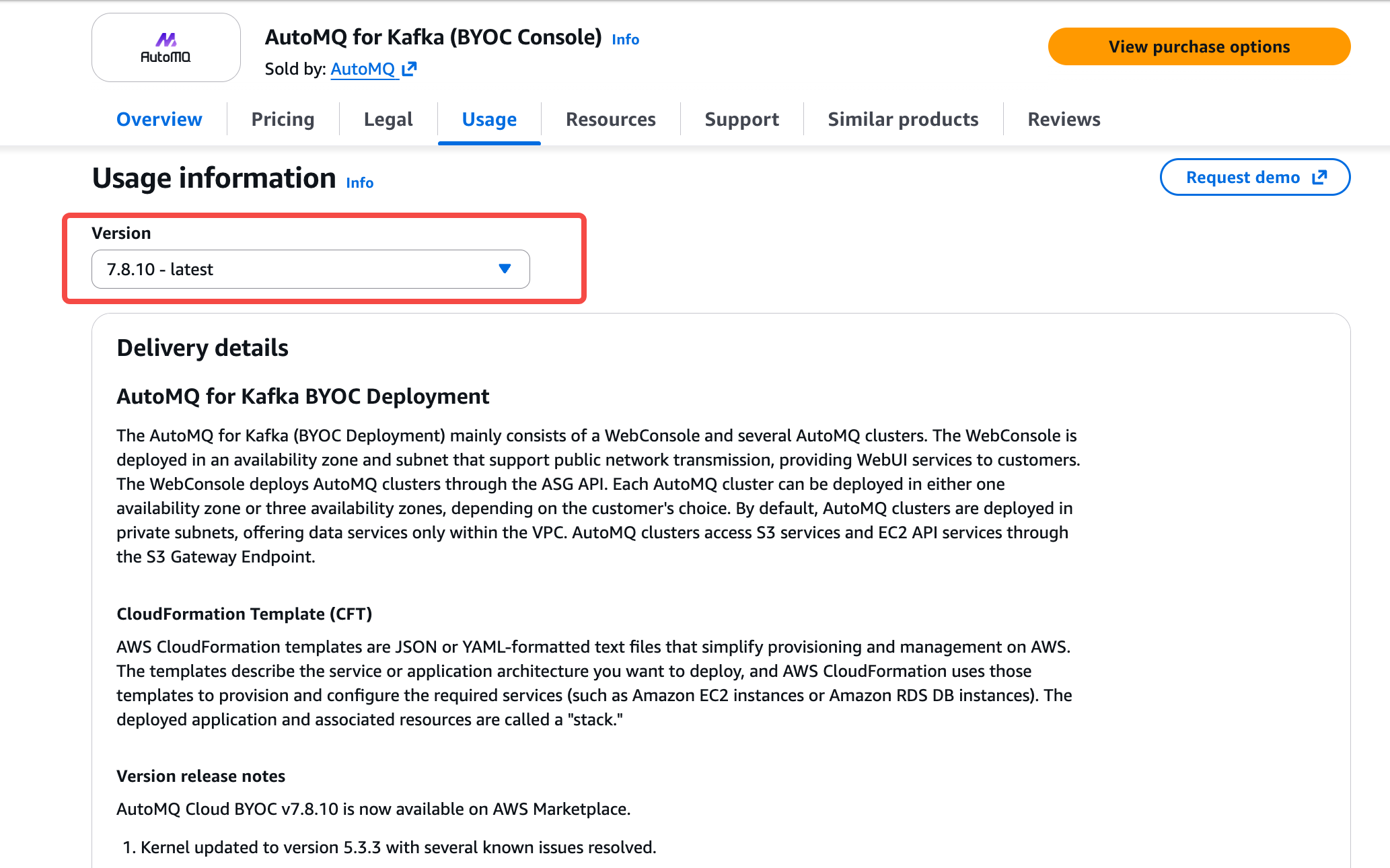
Task: Go to the Pricing tab
Action: click(283, 119)
